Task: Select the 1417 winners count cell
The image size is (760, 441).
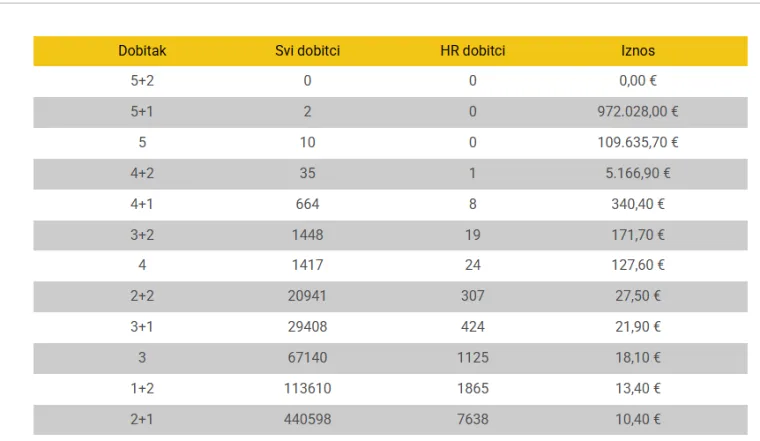Action: click(x=307, y=266)
